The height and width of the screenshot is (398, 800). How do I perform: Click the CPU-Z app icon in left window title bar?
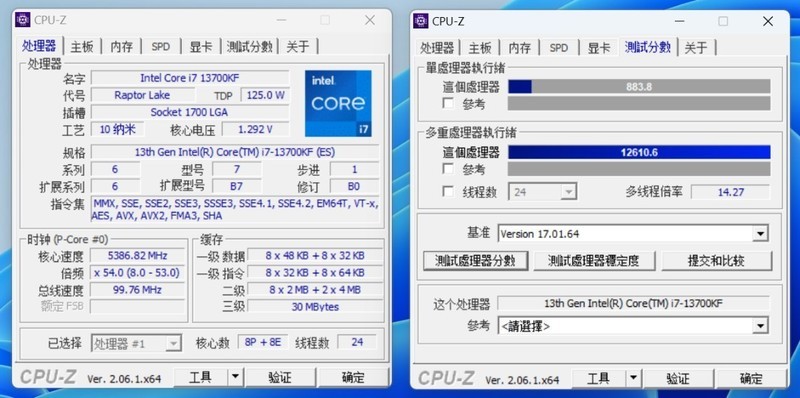(23, 20)
